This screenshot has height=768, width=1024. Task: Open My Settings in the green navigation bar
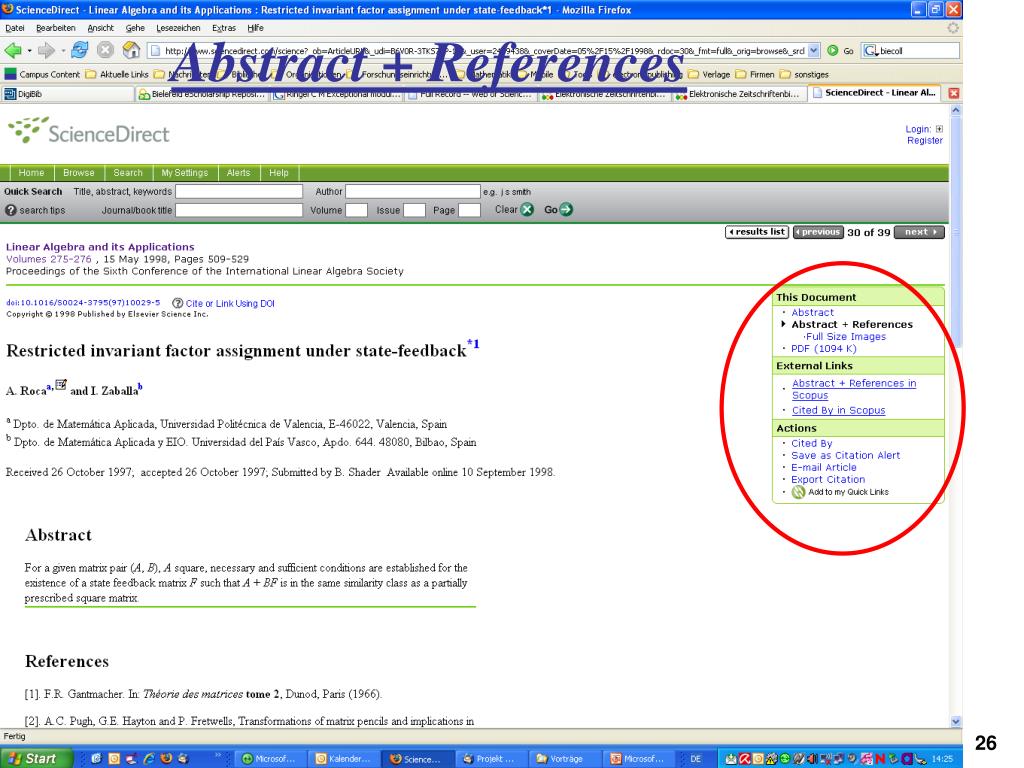pyautogui.click(x=184, y=172)
